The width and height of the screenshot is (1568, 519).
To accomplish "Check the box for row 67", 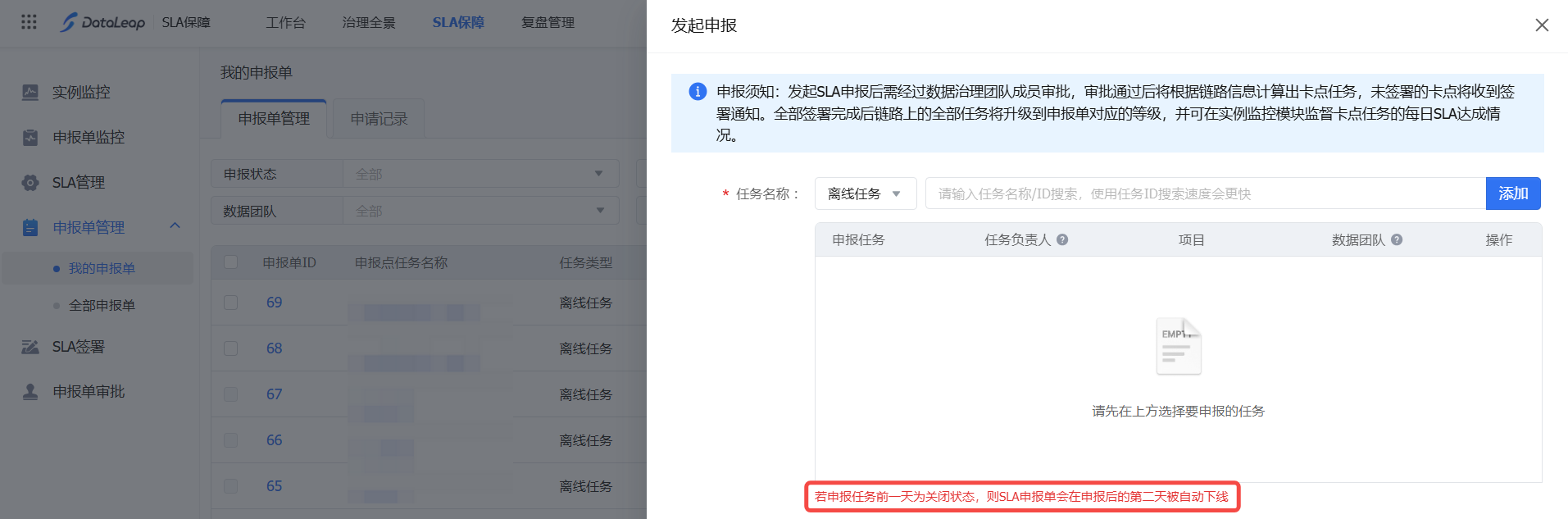I will [231, 394].
